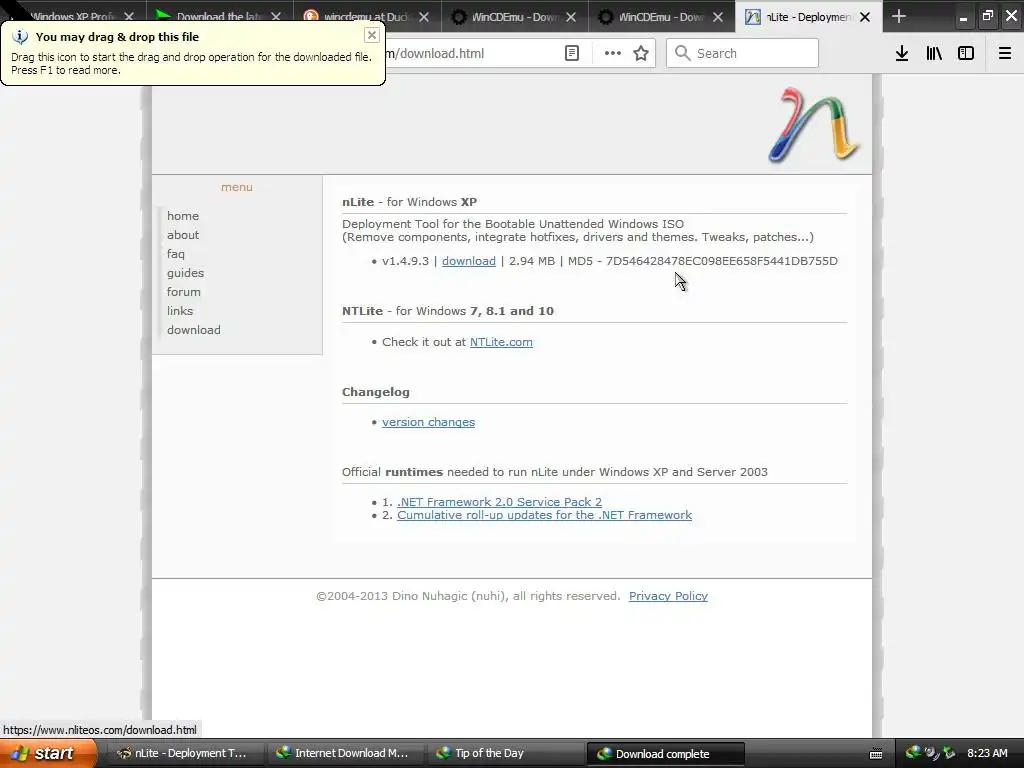The width and height of the screenshot is (1024, 768).
Task: Click the MD5 hash text
Action: 722,261
